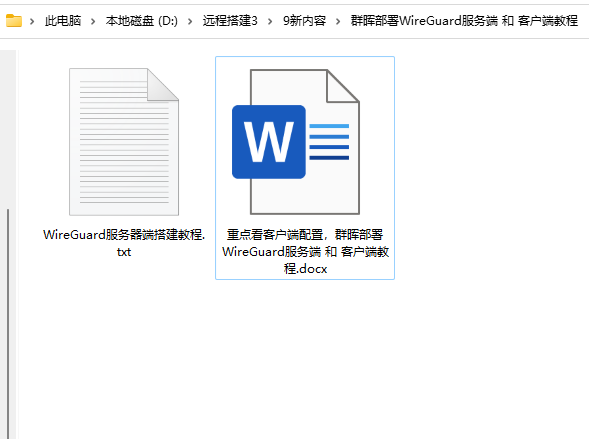Click the yellow folder icon in address bar
The width and height of the screenshot is (589, 439).
14,21
